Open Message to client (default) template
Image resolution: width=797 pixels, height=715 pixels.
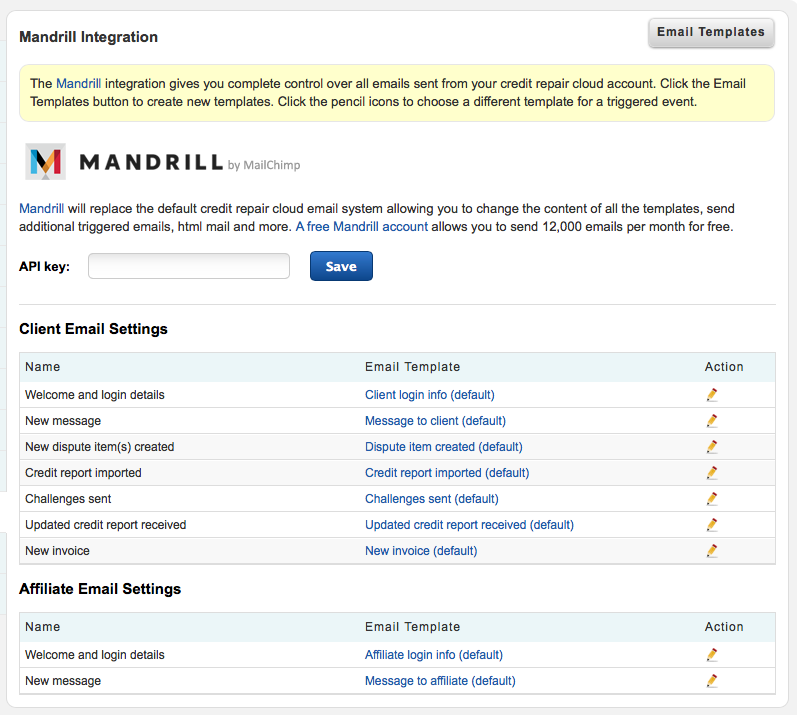click(435, 421)
